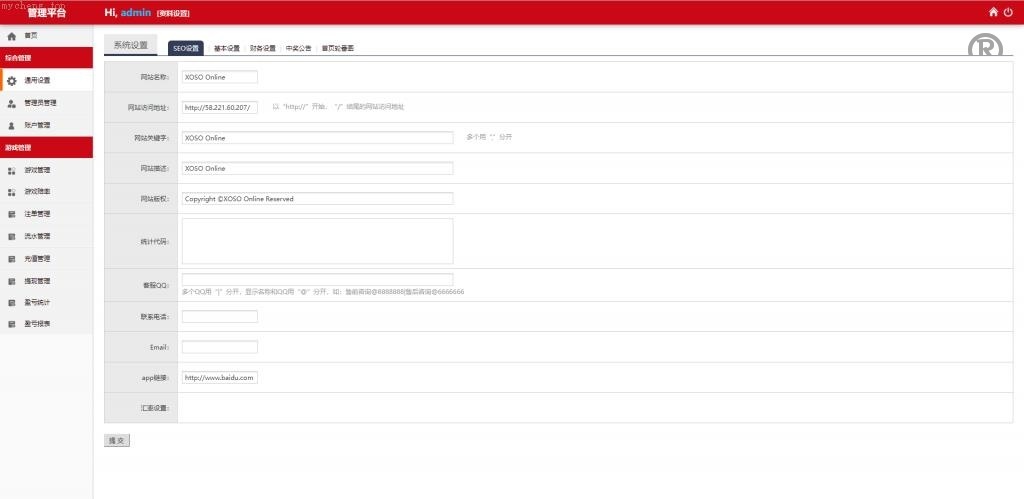1024x499 pixels.
Task: Switch to the 基本设置 tab
Action: (227, 48)
